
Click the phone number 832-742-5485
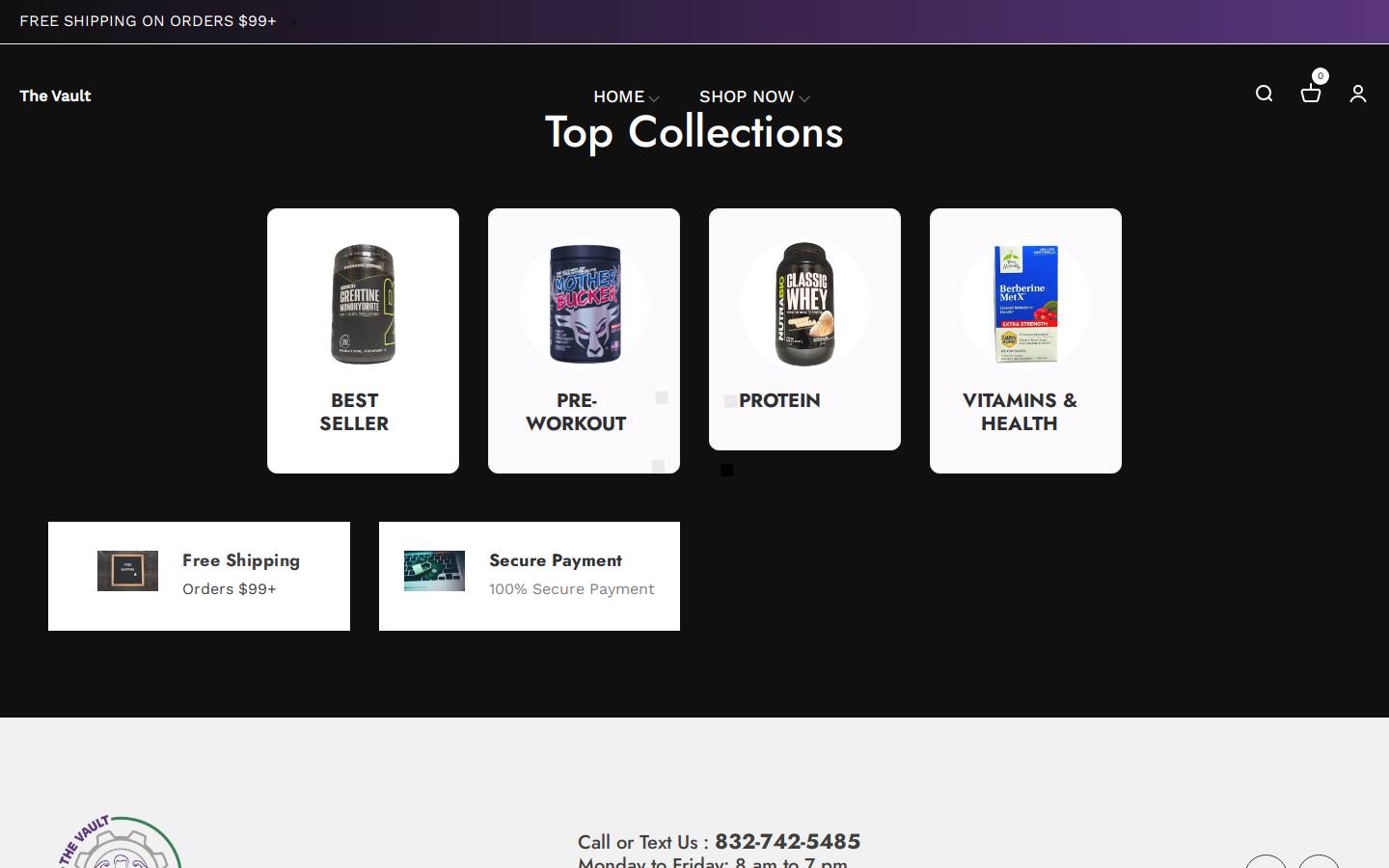click(787, 842)
